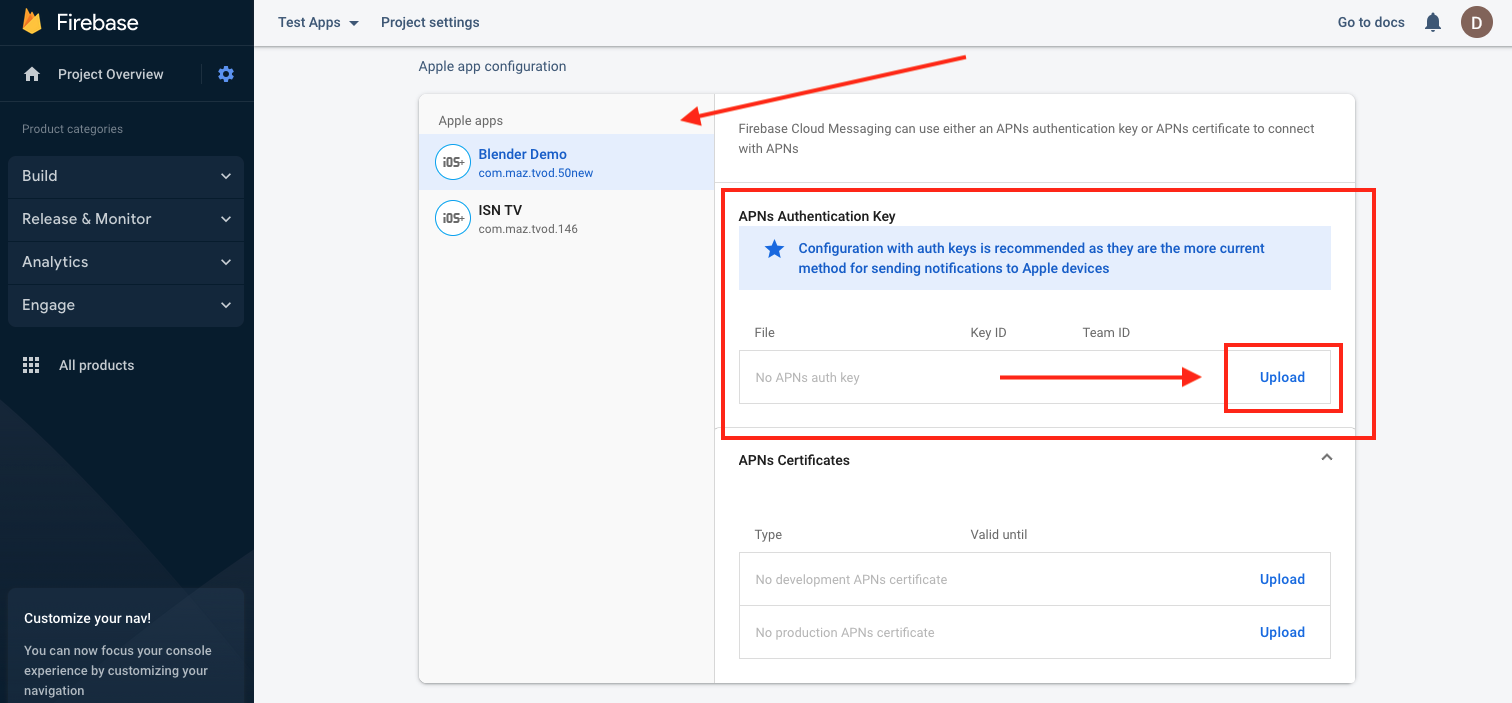Click the Product categories label
1512x703 pixels.
click(72, 129)
